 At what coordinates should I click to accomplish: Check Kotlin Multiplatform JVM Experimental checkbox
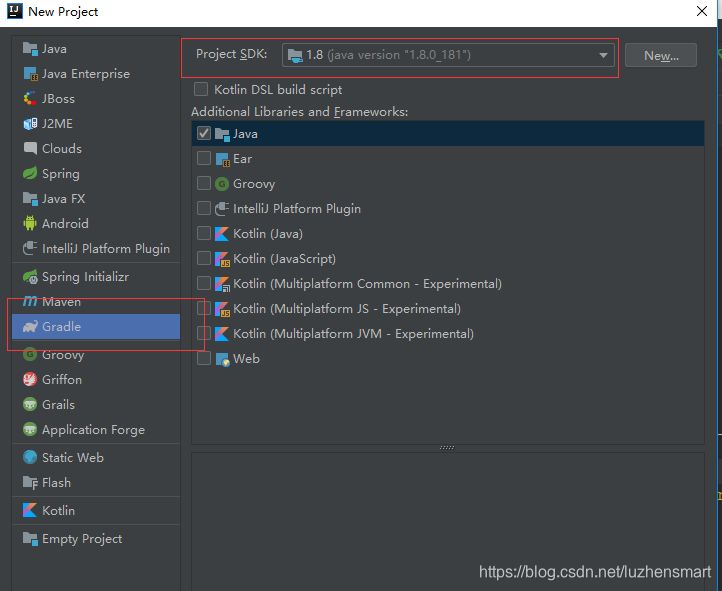[x=204, y=333]
